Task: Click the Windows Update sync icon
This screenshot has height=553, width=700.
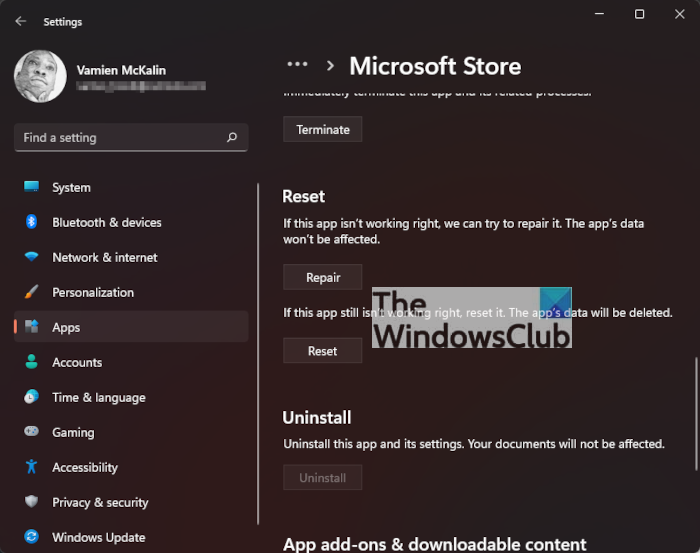Action: [32, 537]
